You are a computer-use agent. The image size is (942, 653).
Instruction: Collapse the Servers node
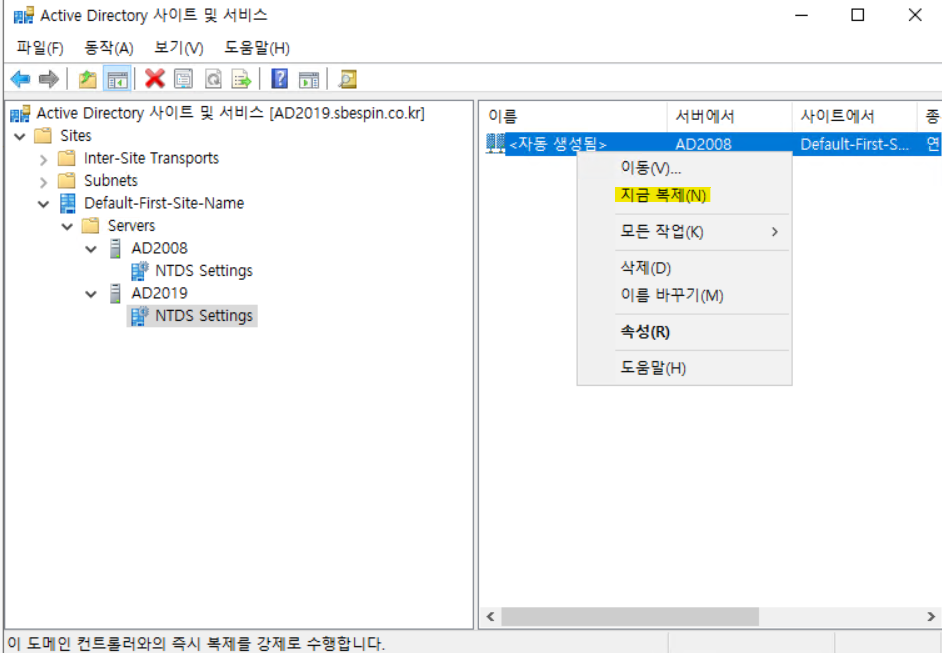[x=67, y=226]
